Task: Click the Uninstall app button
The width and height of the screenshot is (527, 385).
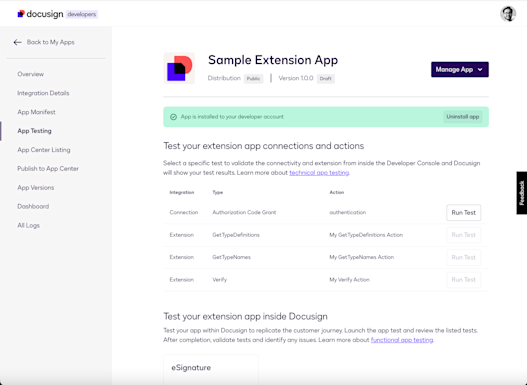Action: [x=463, y=117]
